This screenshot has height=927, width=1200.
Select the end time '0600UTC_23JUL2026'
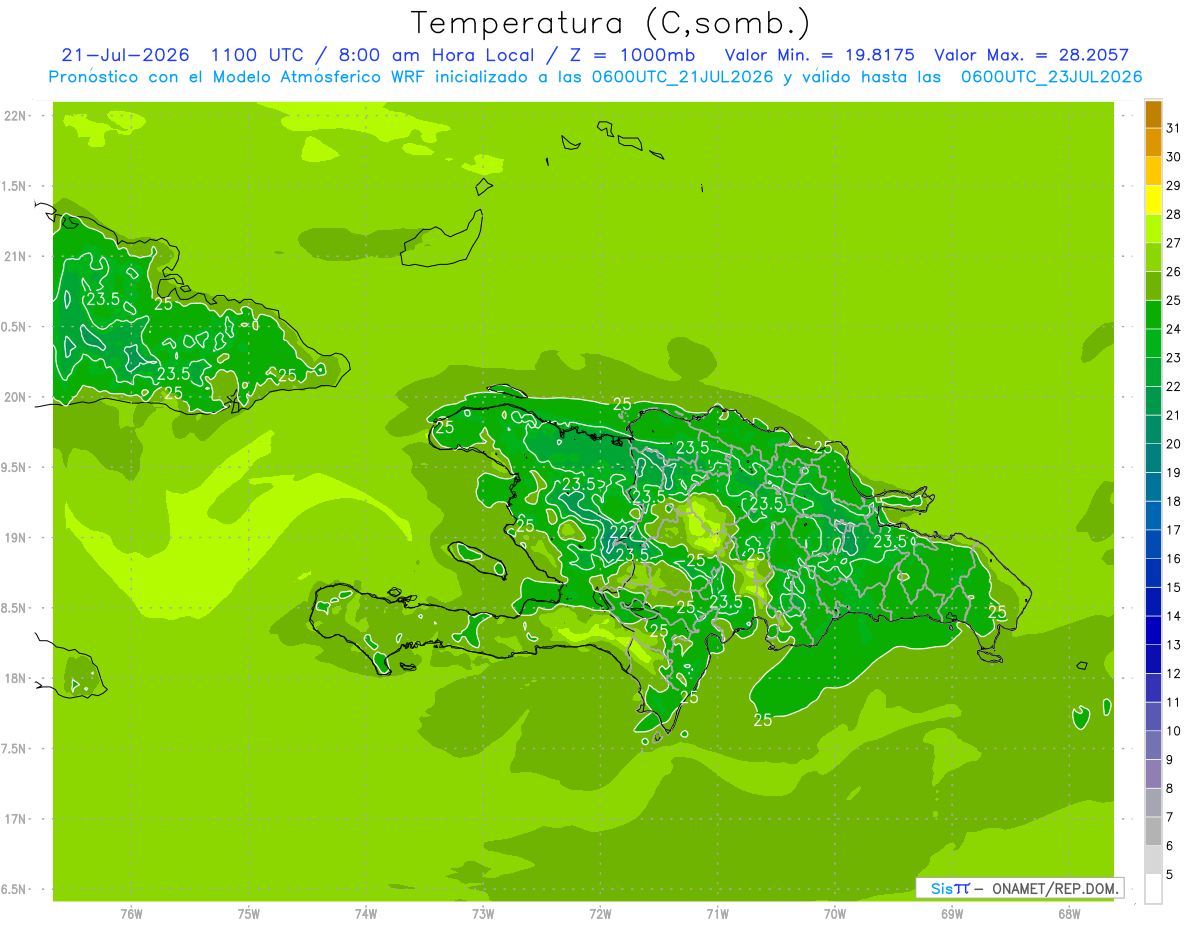1052,77
